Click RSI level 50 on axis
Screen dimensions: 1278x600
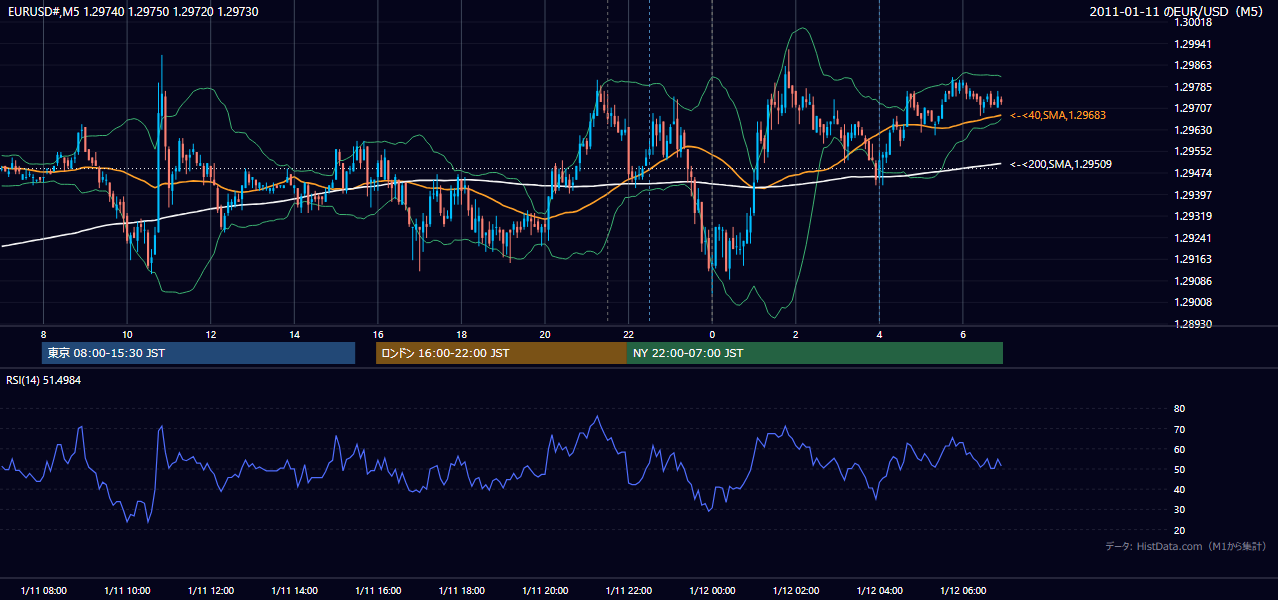1179,469
